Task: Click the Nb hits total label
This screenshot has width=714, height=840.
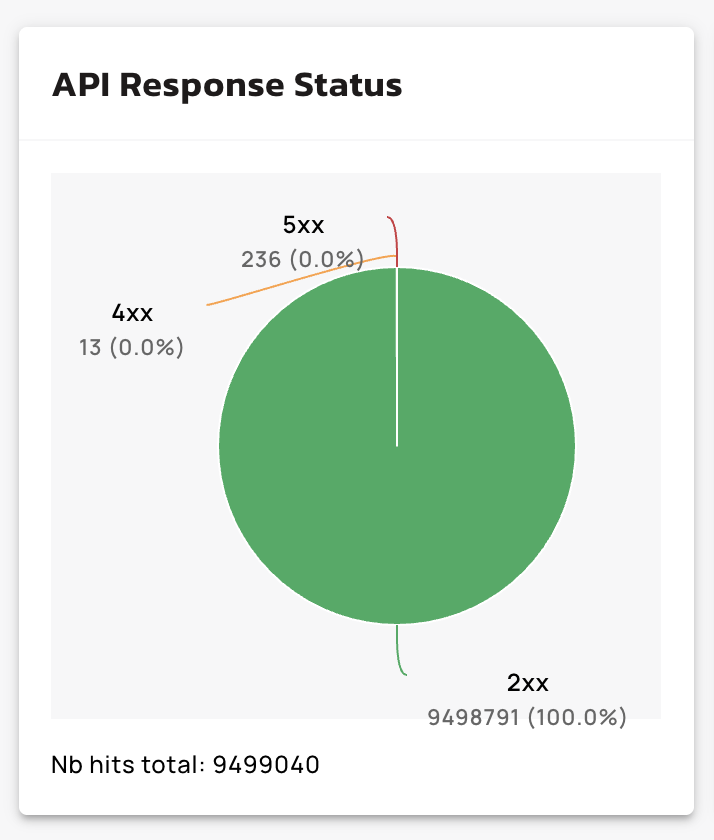Action: (x=128, y=766)
